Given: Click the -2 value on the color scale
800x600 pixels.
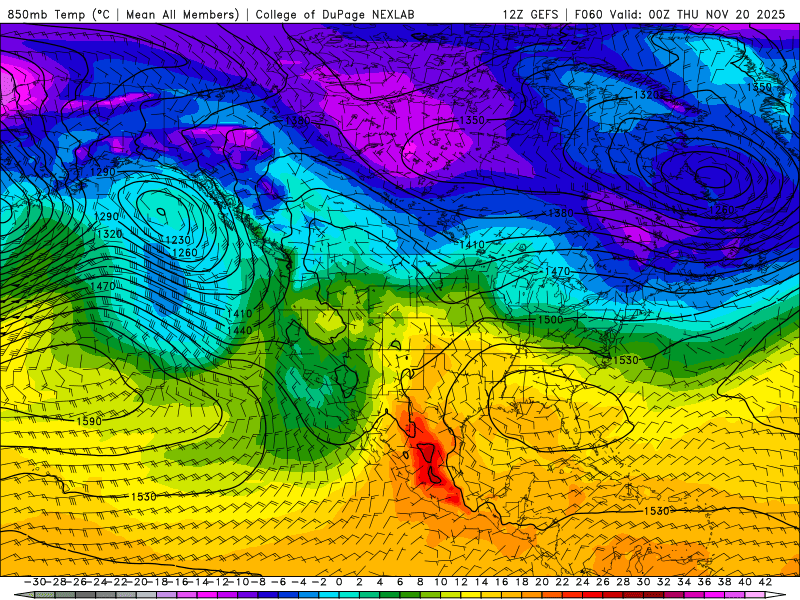Looking at the screenshot, I should click(319, 582).
